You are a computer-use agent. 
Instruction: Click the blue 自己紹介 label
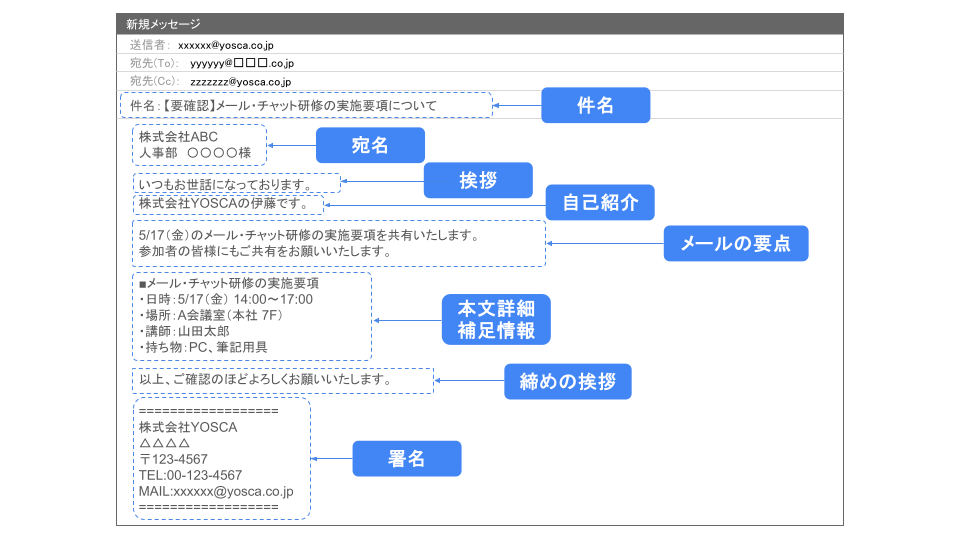point(599,202)
